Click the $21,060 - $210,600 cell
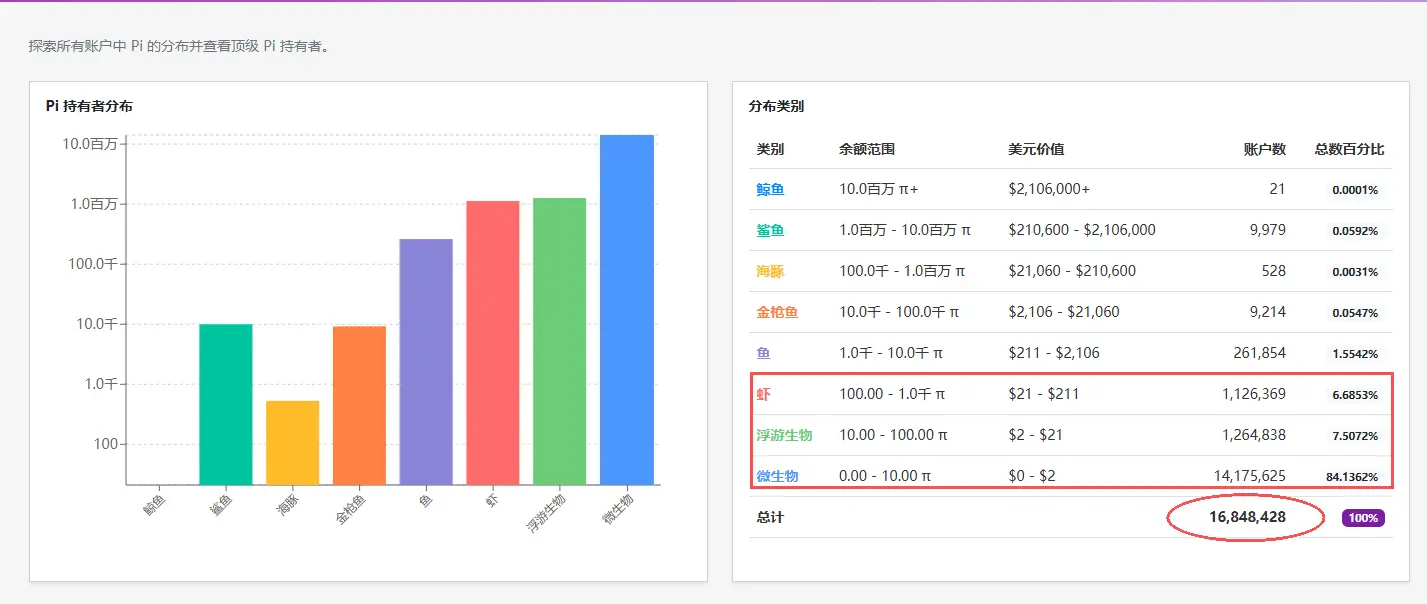Viewport: 1427px width, 604px height. (1072, 271)
